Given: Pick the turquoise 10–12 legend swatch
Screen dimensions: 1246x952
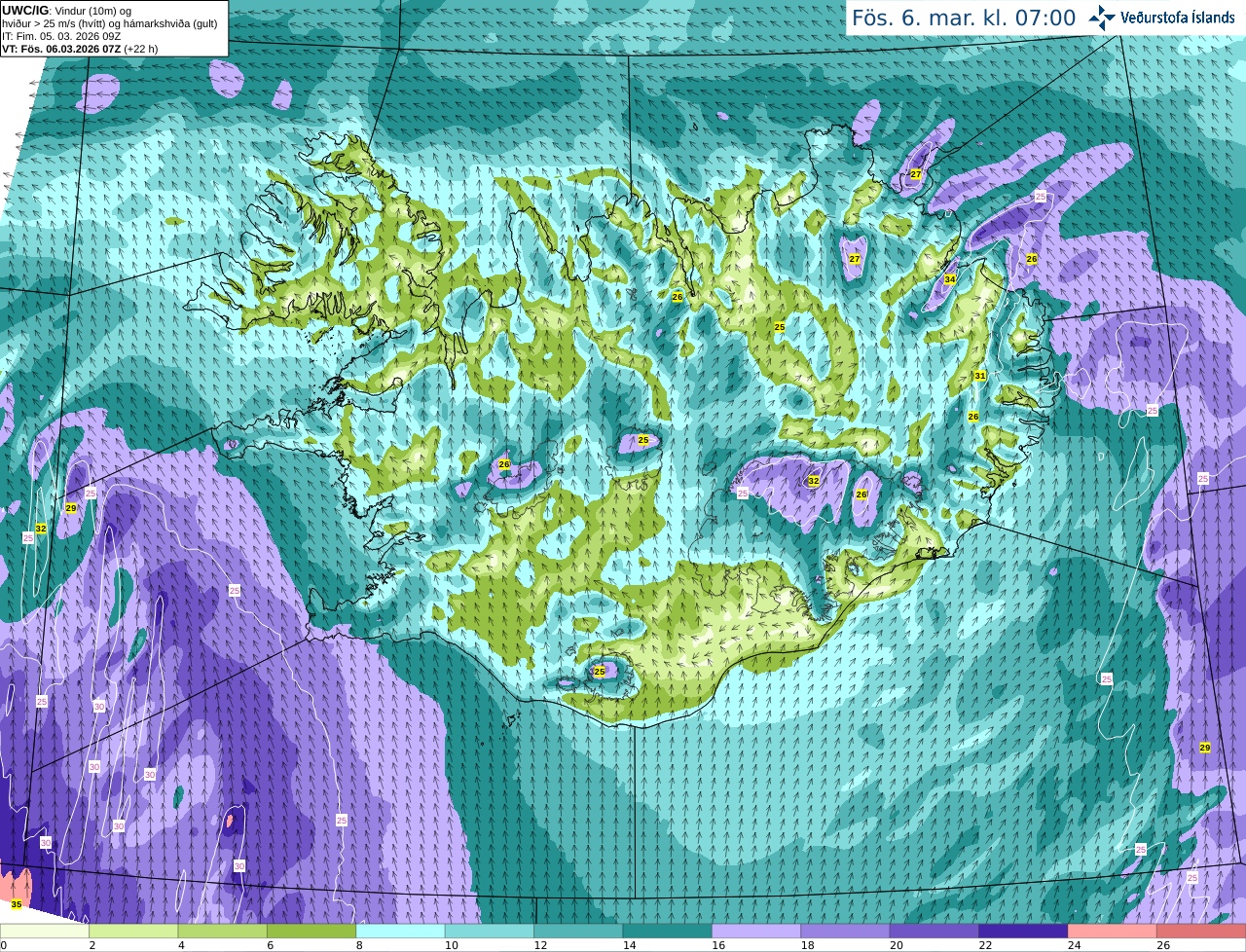Looking at the screenshot, I should point(490,932).
